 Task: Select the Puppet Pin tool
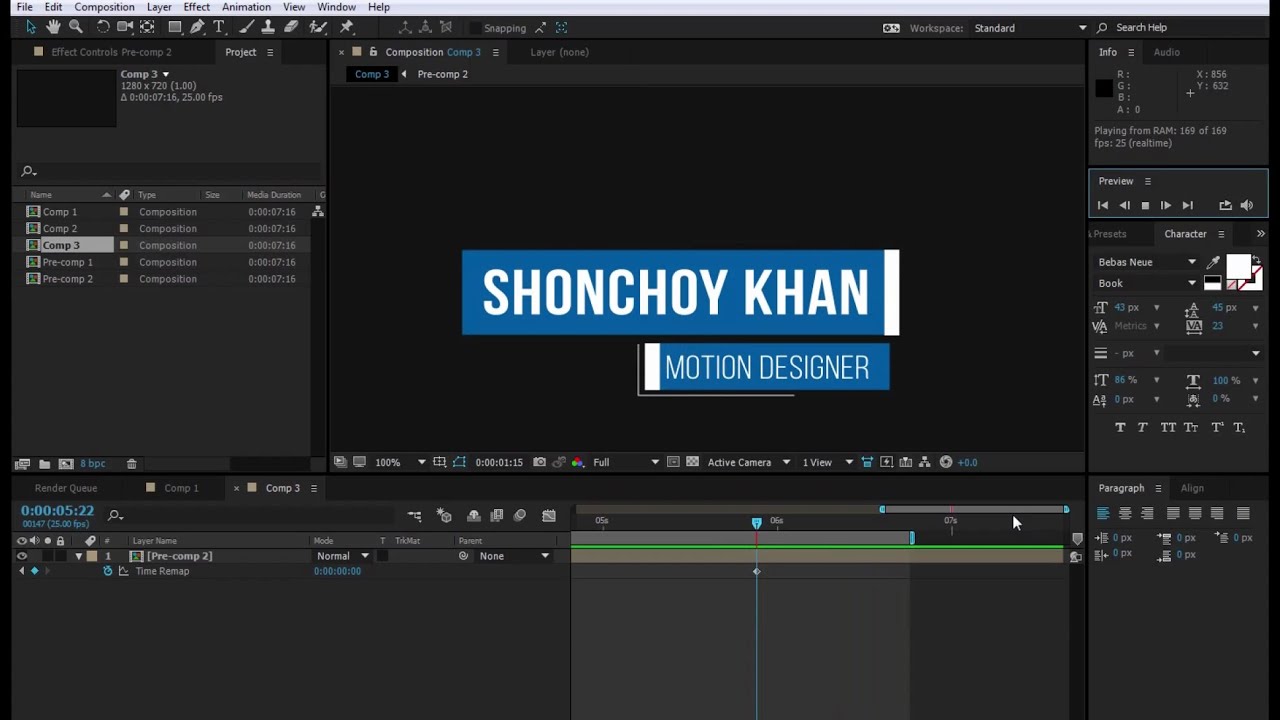point(347,27)
